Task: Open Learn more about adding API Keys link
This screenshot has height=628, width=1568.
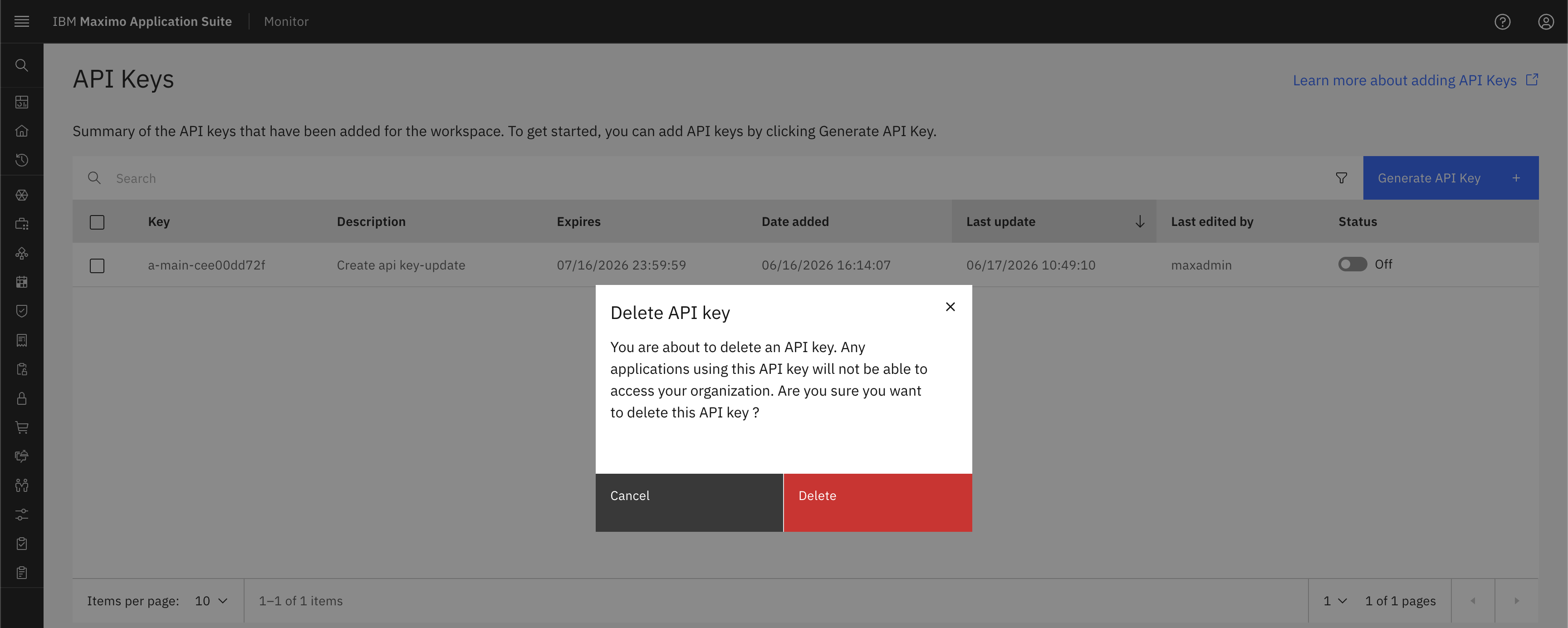Action: coord(1415,80)
